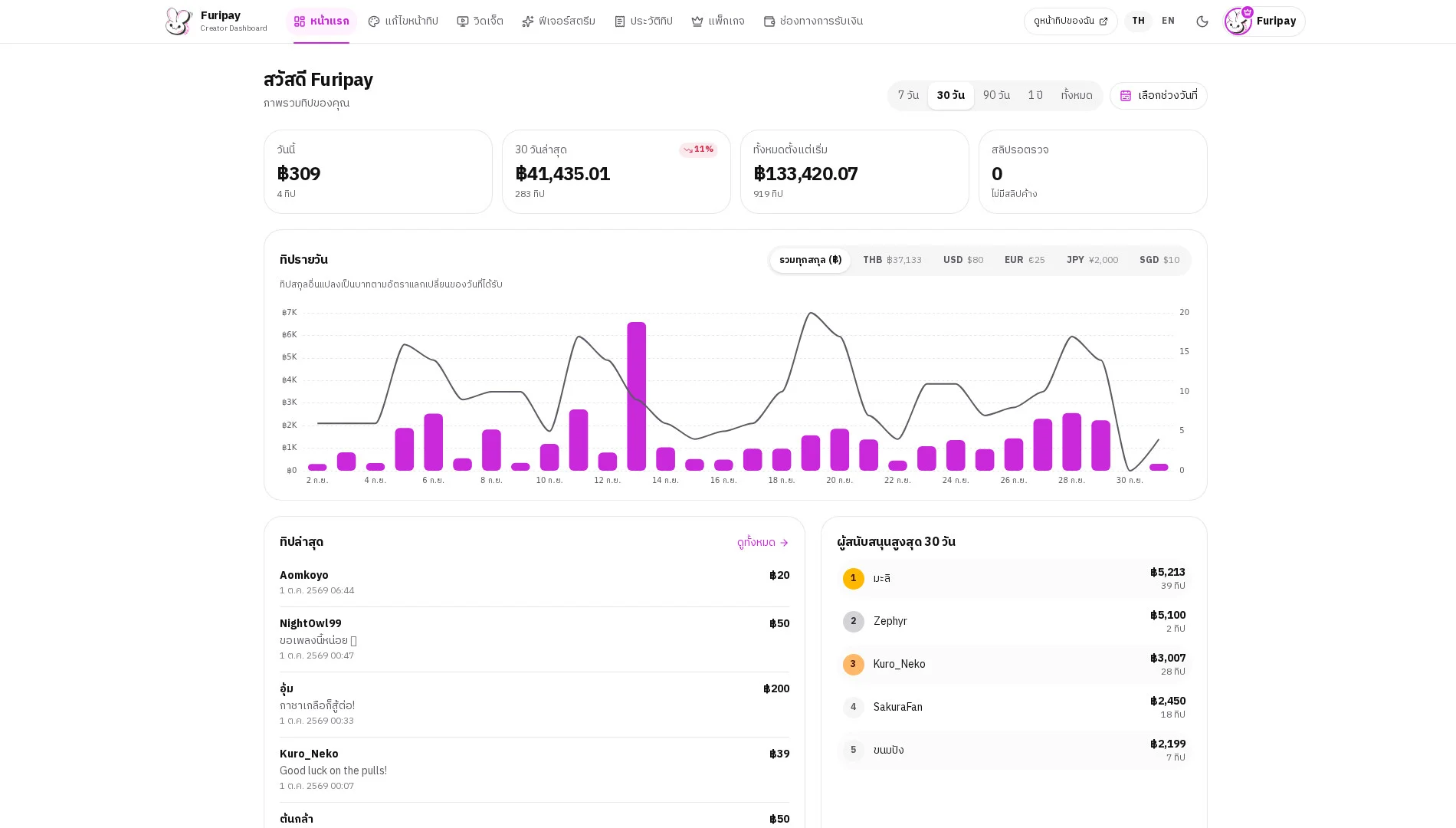
Task: Click rank 2 supporter Zephyr
Action: click(1014, 622)
